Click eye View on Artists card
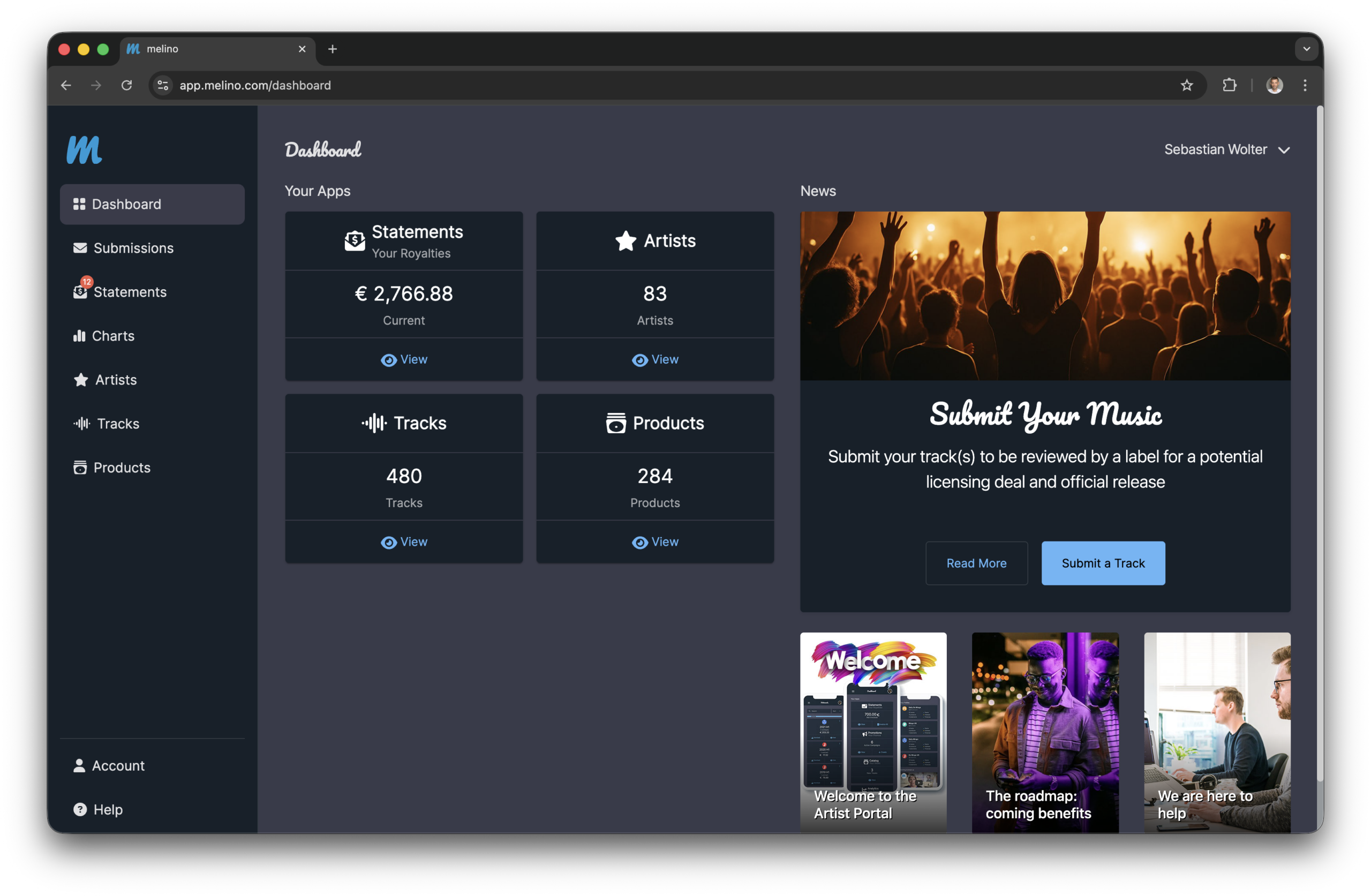Image resolution: width=1371 pixels, height=896 pixels. pos(654,359)
